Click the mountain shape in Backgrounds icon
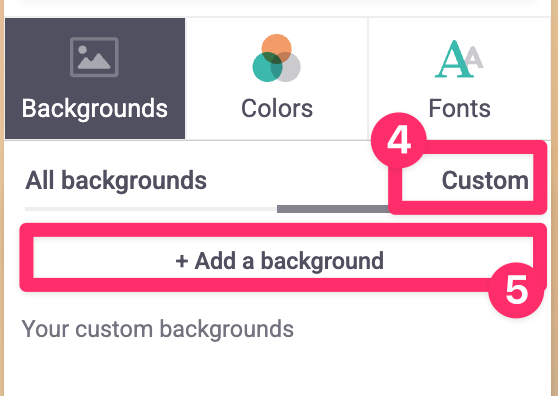 coord(94,60)
